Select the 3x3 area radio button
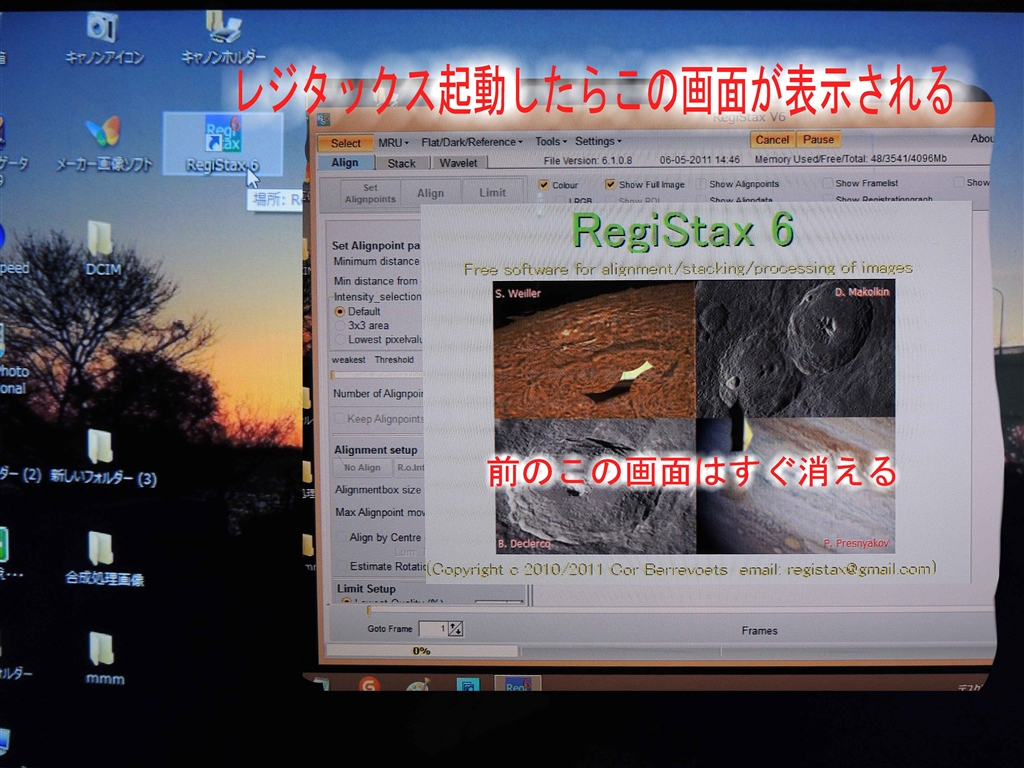 (x=340, y=325)
